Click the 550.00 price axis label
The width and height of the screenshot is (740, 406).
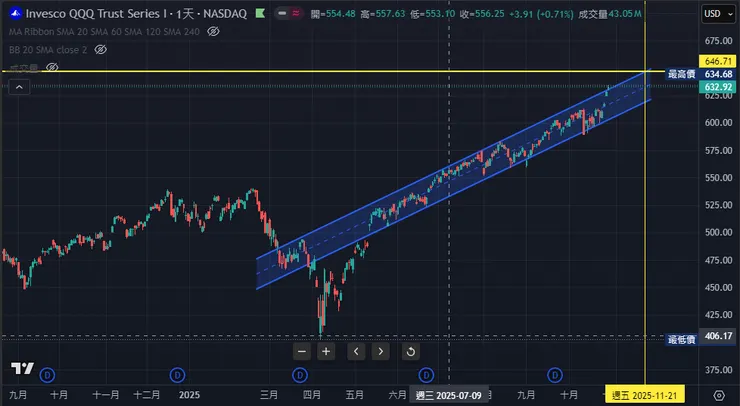(x=718, y=178)
